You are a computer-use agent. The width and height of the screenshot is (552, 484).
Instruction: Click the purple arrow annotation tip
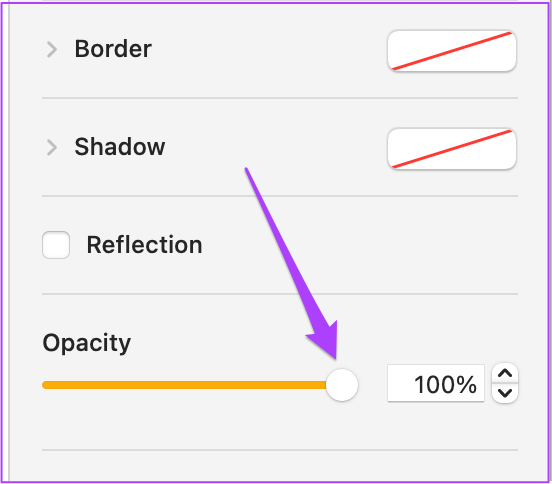334,356
